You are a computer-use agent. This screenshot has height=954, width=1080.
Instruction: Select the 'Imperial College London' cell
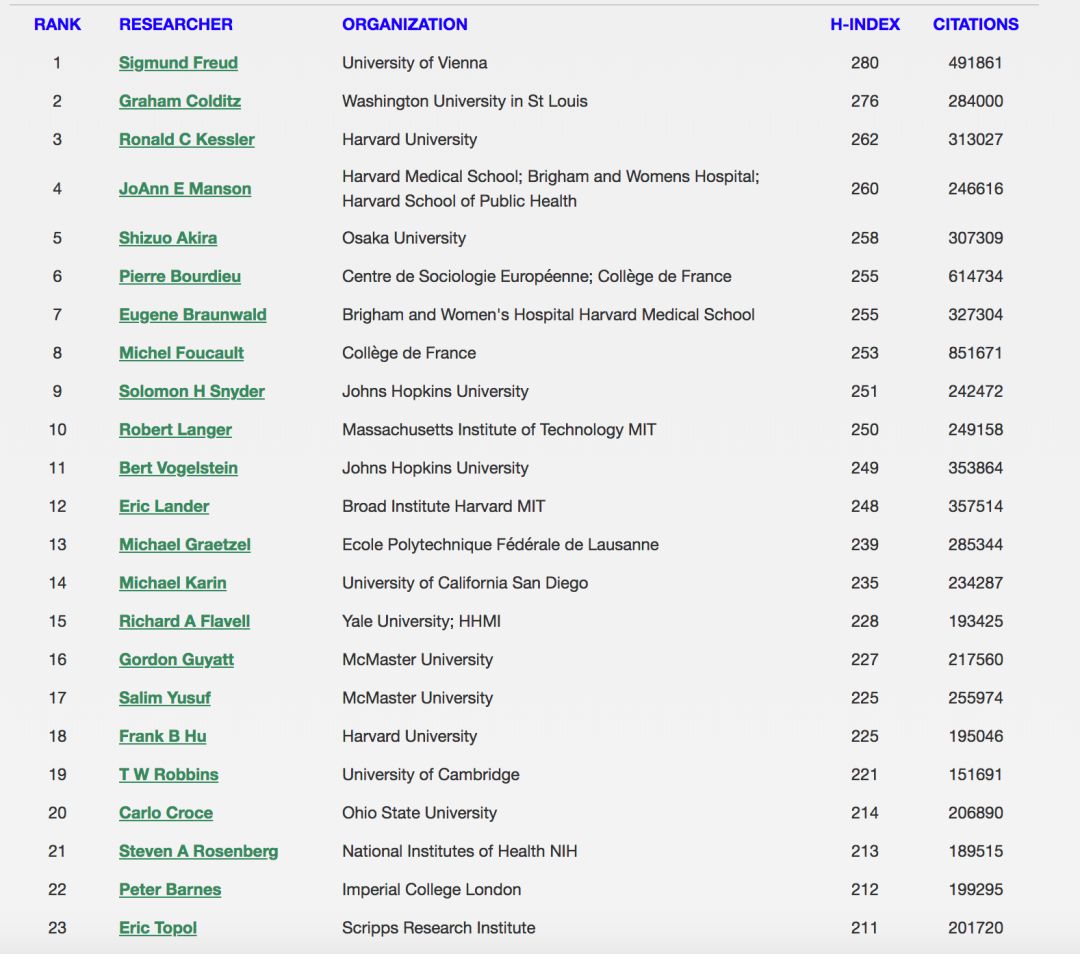[432, 890]
